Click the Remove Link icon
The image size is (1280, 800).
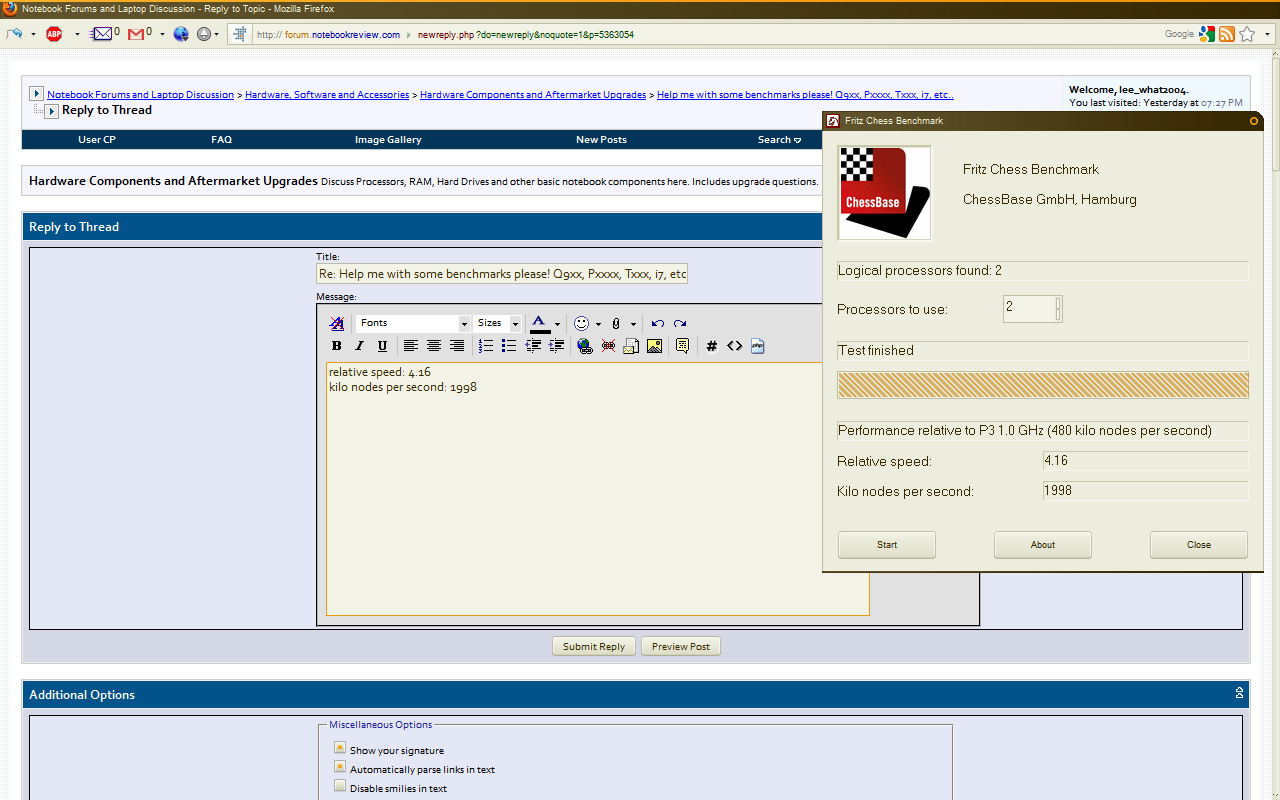tap(608, 346)
